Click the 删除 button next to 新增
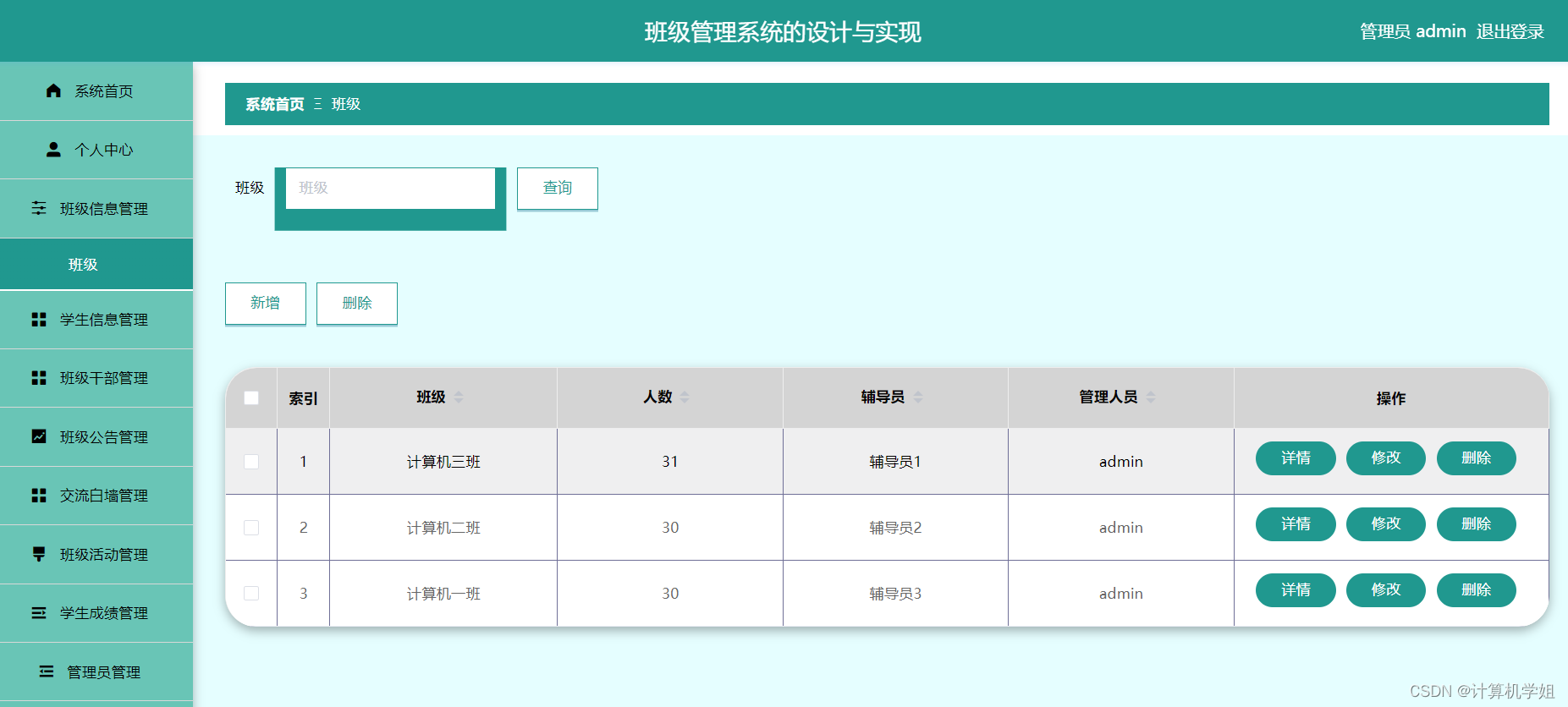 coord(357,303)
